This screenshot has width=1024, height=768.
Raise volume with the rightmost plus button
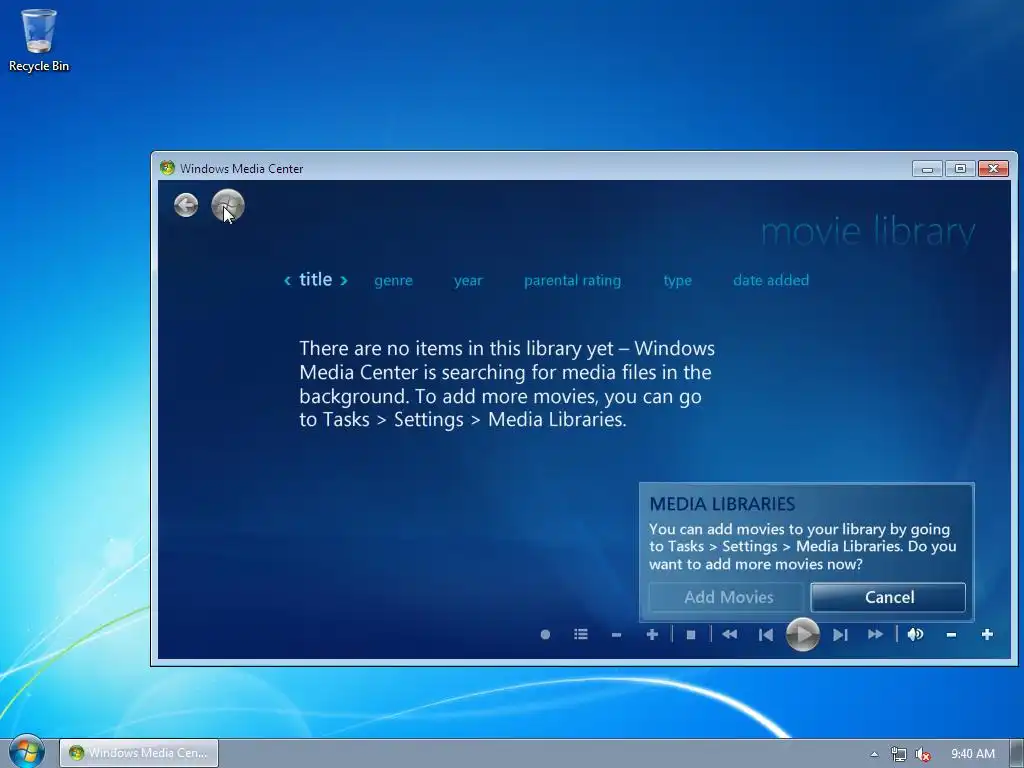(987, 634)
